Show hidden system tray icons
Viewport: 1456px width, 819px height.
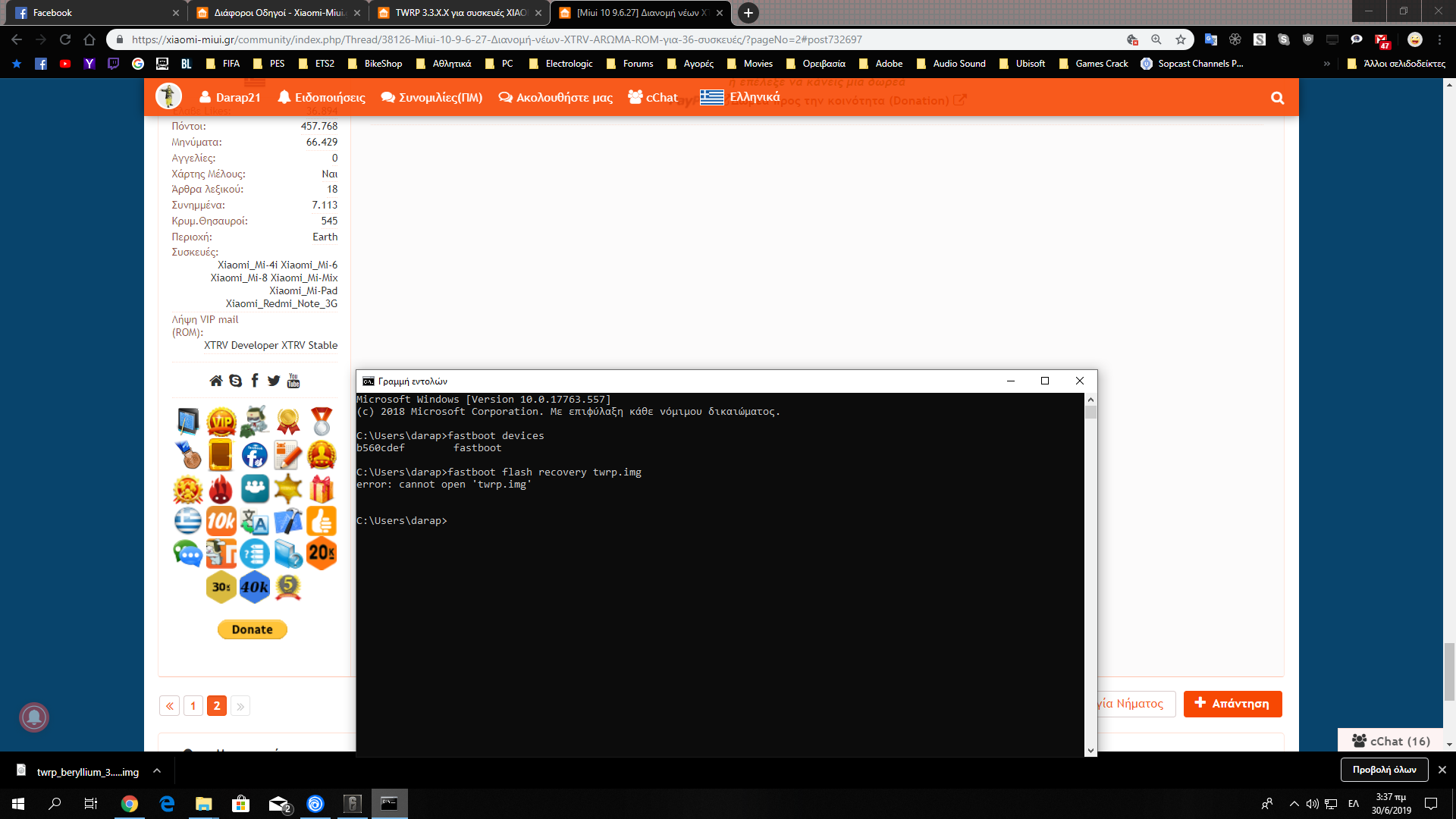pyautogui.click(x=1294, y=804)
